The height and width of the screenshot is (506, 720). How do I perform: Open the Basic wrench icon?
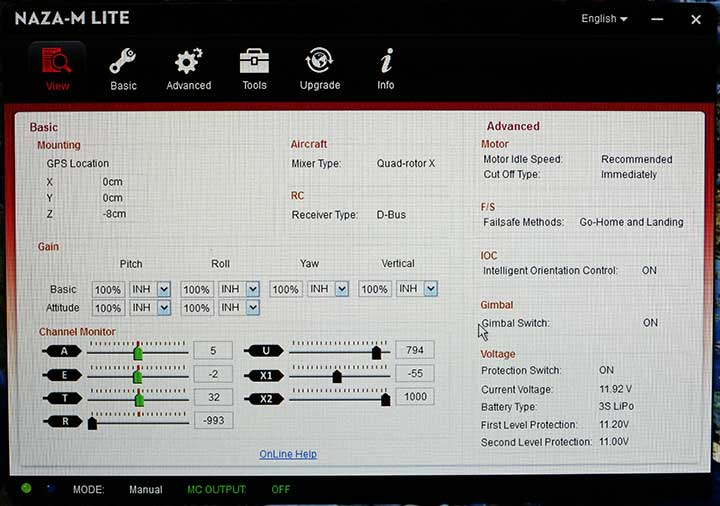point(123,61)
